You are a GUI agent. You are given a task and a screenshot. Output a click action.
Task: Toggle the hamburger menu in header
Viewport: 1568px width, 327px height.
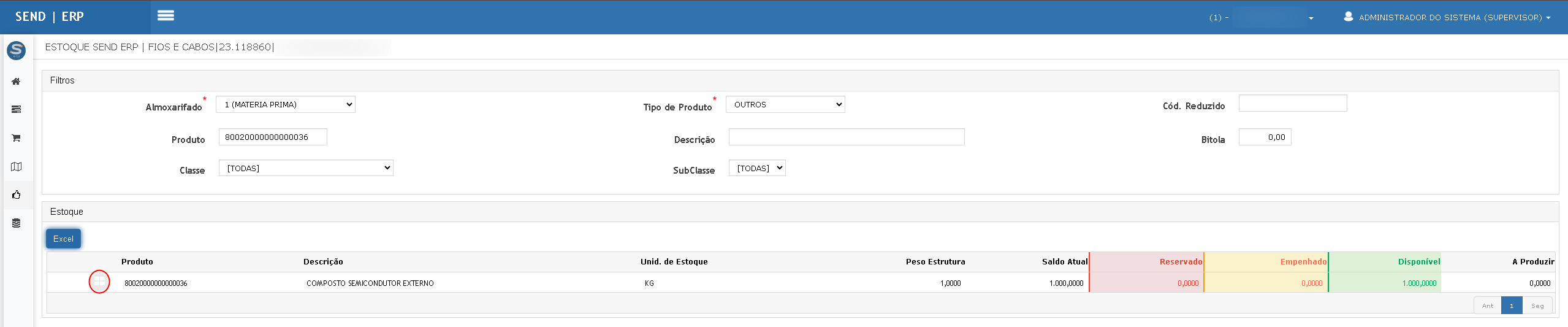coord(166,16)
